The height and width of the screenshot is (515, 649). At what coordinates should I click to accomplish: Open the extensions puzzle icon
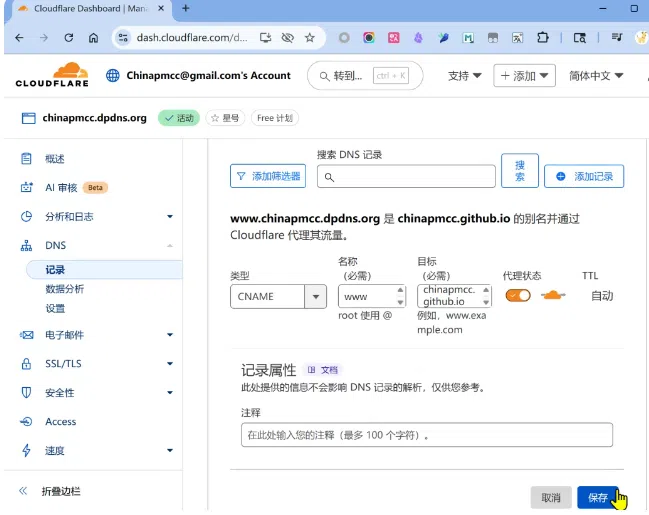click(x=543, y=38)
